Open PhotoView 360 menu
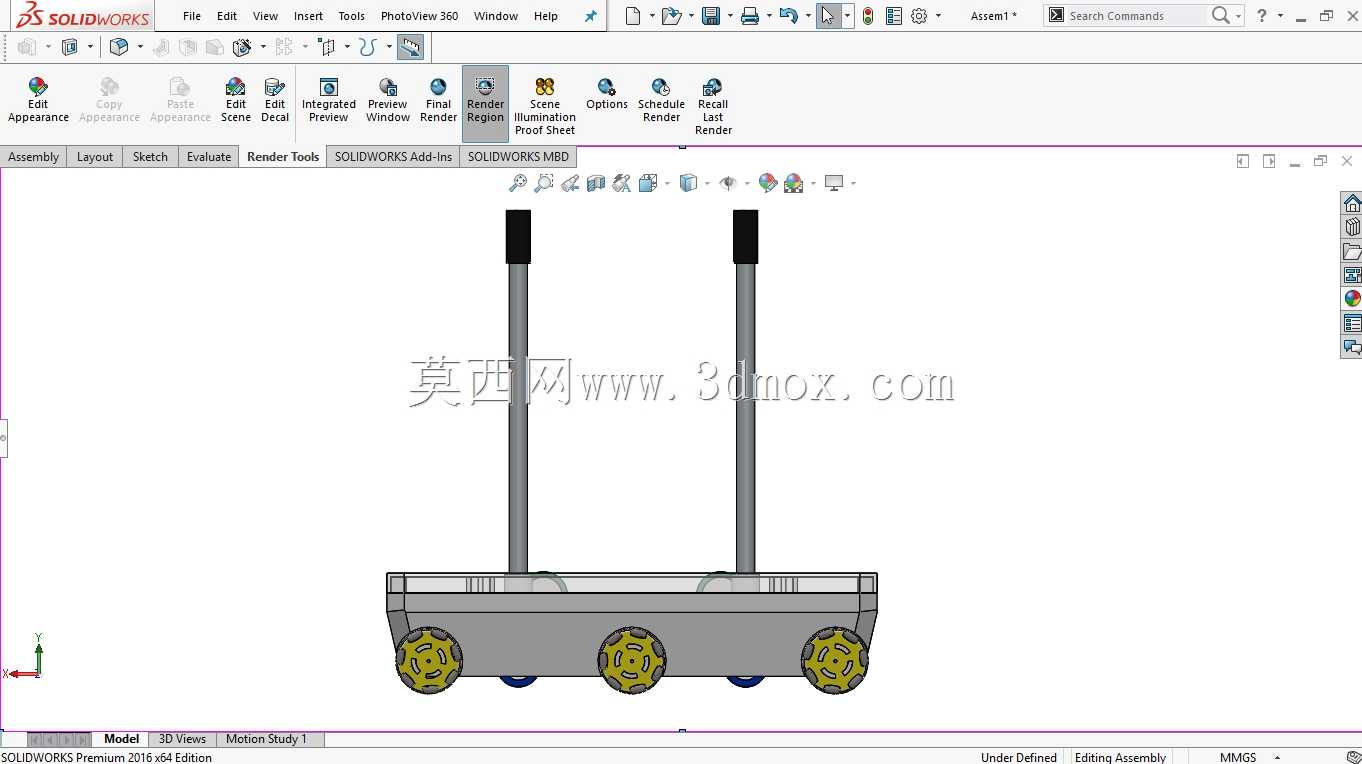Screen dimensions: 1362x764 [x=419, y=16]
